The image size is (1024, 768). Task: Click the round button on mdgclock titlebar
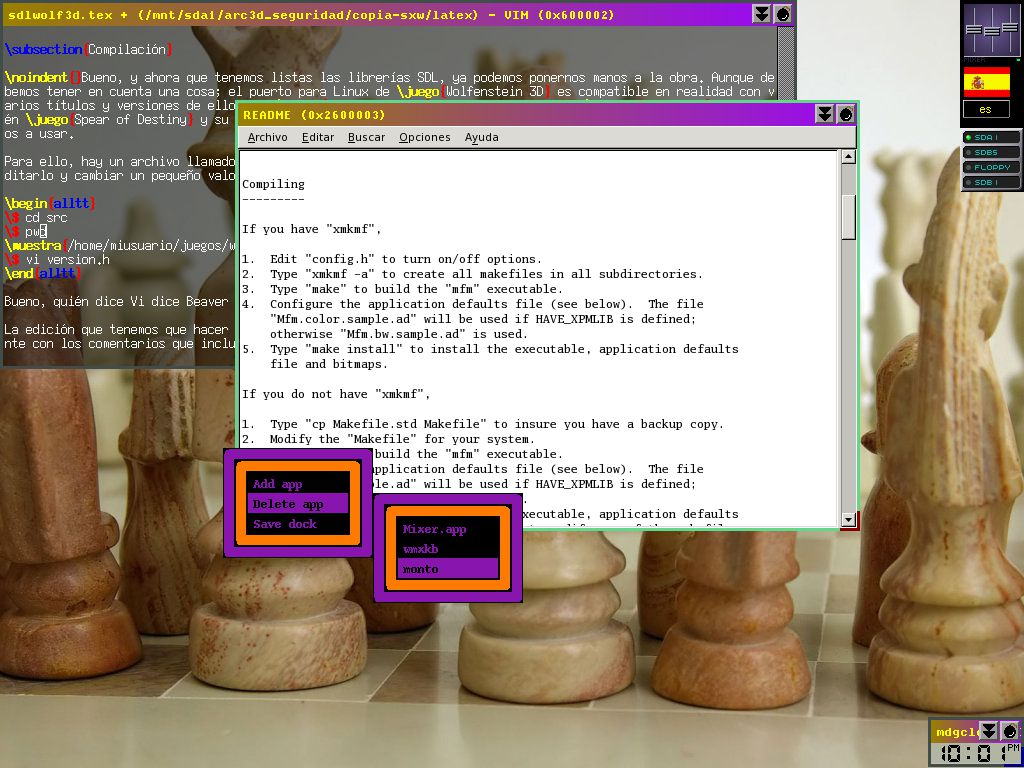tap(1010, 731)
